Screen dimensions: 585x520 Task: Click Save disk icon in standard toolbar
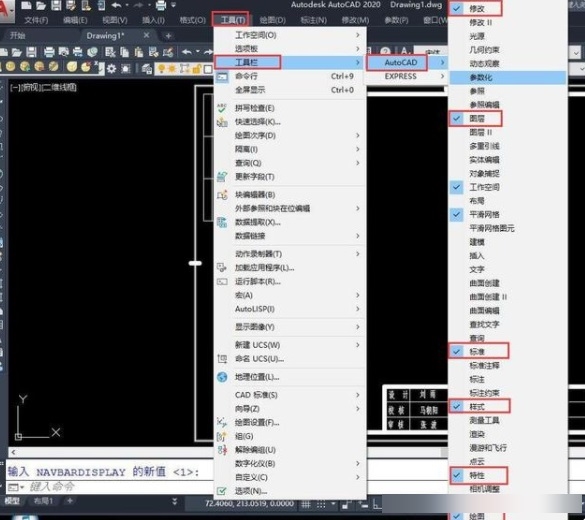click(x=31, y=52)
